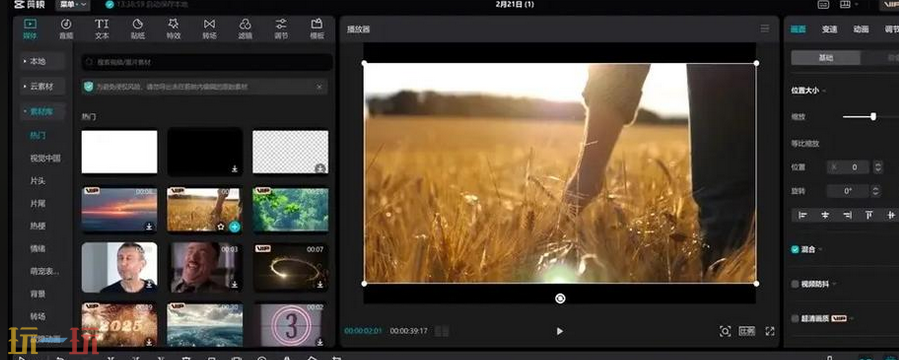Select the 片尾 outro category

coord(38,204)
